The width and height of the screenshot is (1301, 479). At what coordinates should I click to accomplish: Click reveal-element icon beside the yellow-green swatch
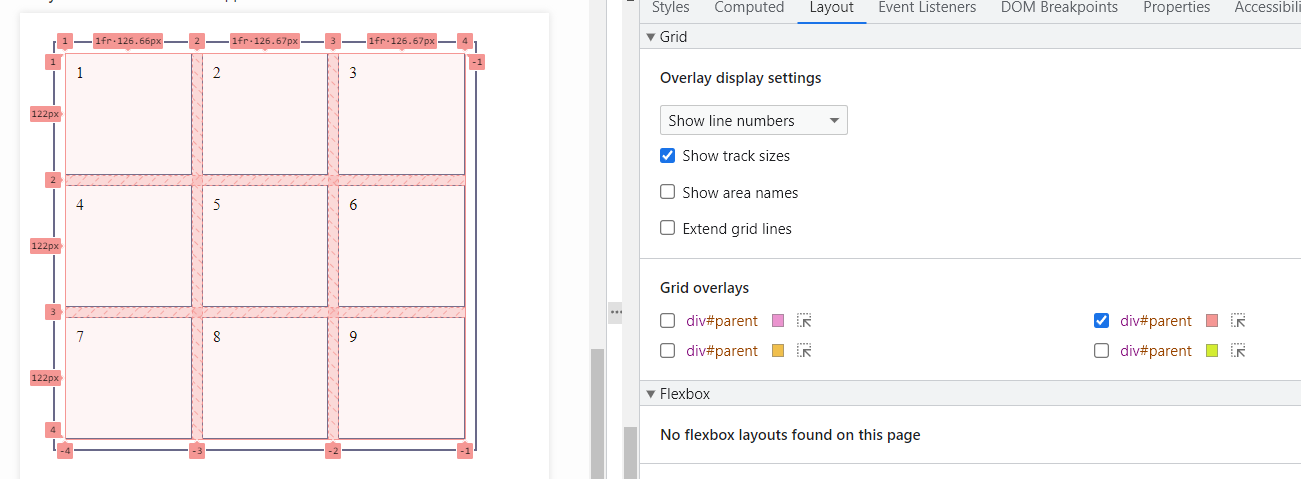pyautogui.click(x=1238, y=351)
